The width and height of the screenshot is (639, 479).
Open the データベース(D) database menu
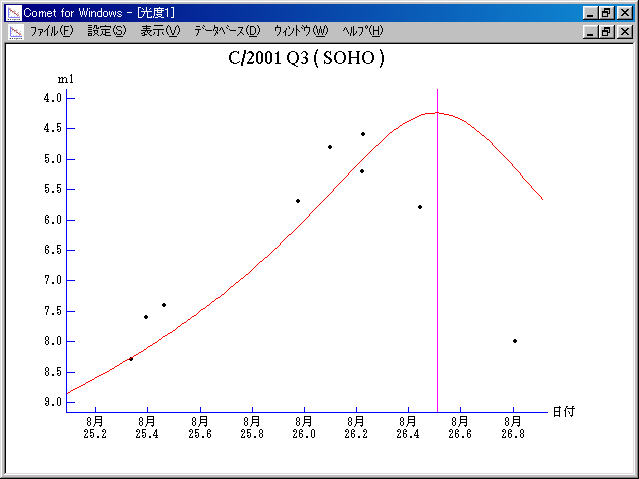point(227,31)
